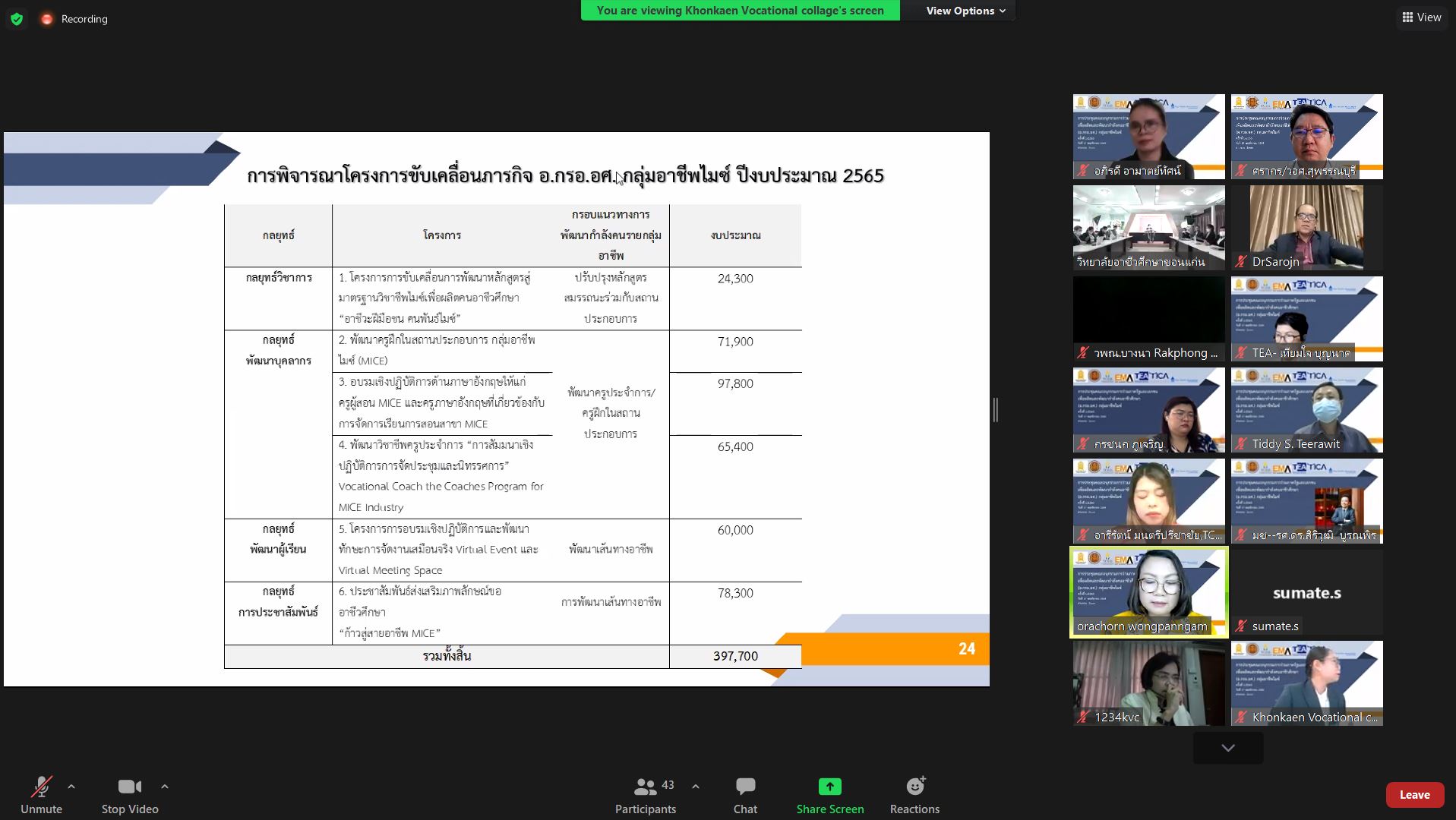Click the sumate.s participant tile
The image size is (1456, 820).
tap(1306, 592)
